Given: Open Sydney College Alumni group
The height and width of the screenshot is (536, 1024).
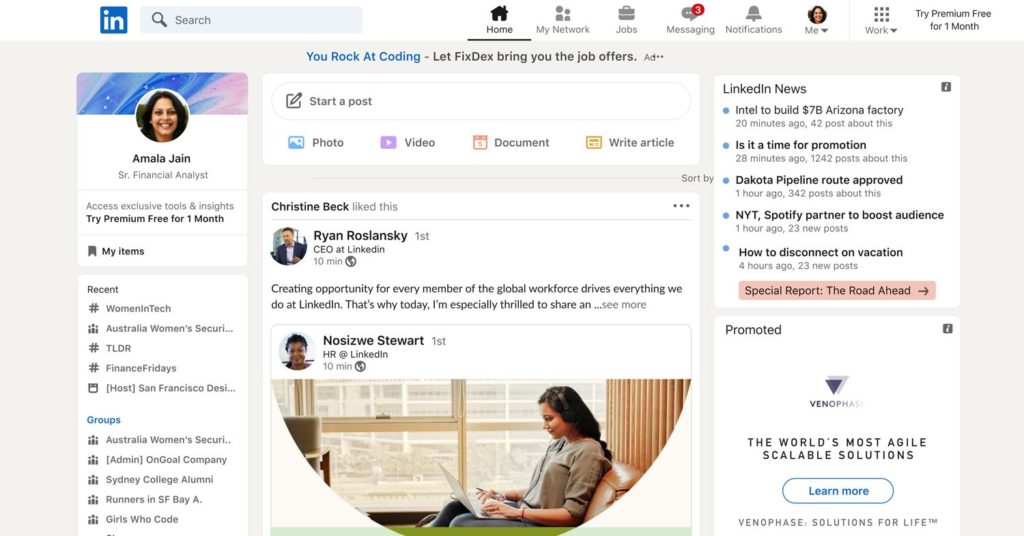Looking at the screenshot, I should point(151,479).
